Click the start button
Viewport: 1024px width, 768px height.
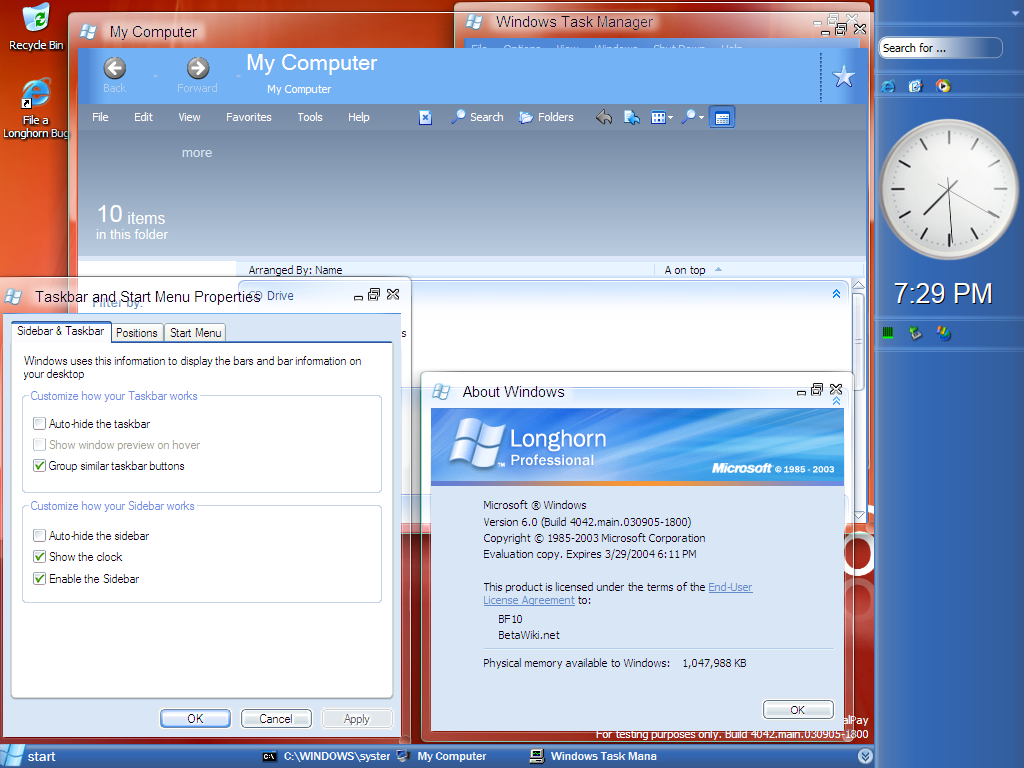point(29,756)
